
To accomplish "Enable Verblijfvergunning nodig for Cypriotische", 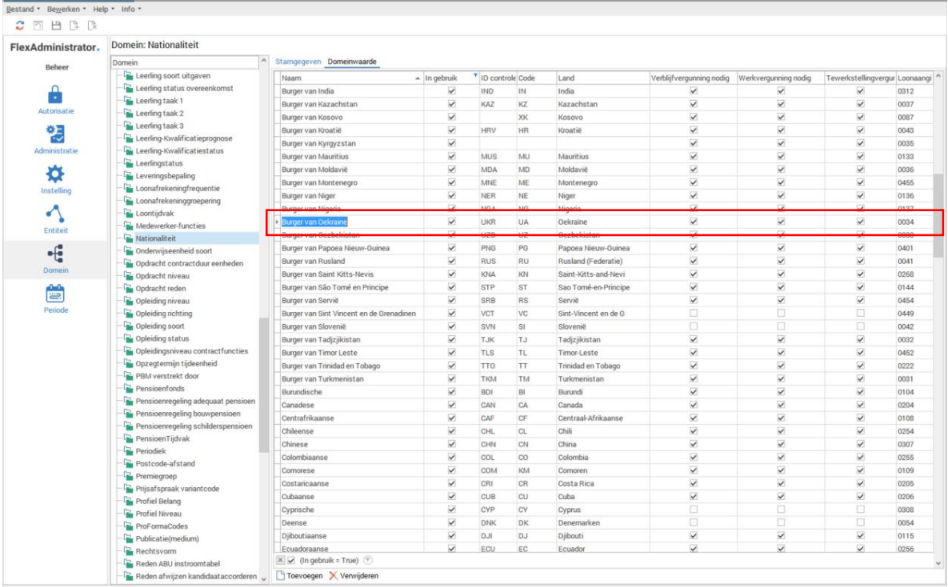I will coord(693,508).
